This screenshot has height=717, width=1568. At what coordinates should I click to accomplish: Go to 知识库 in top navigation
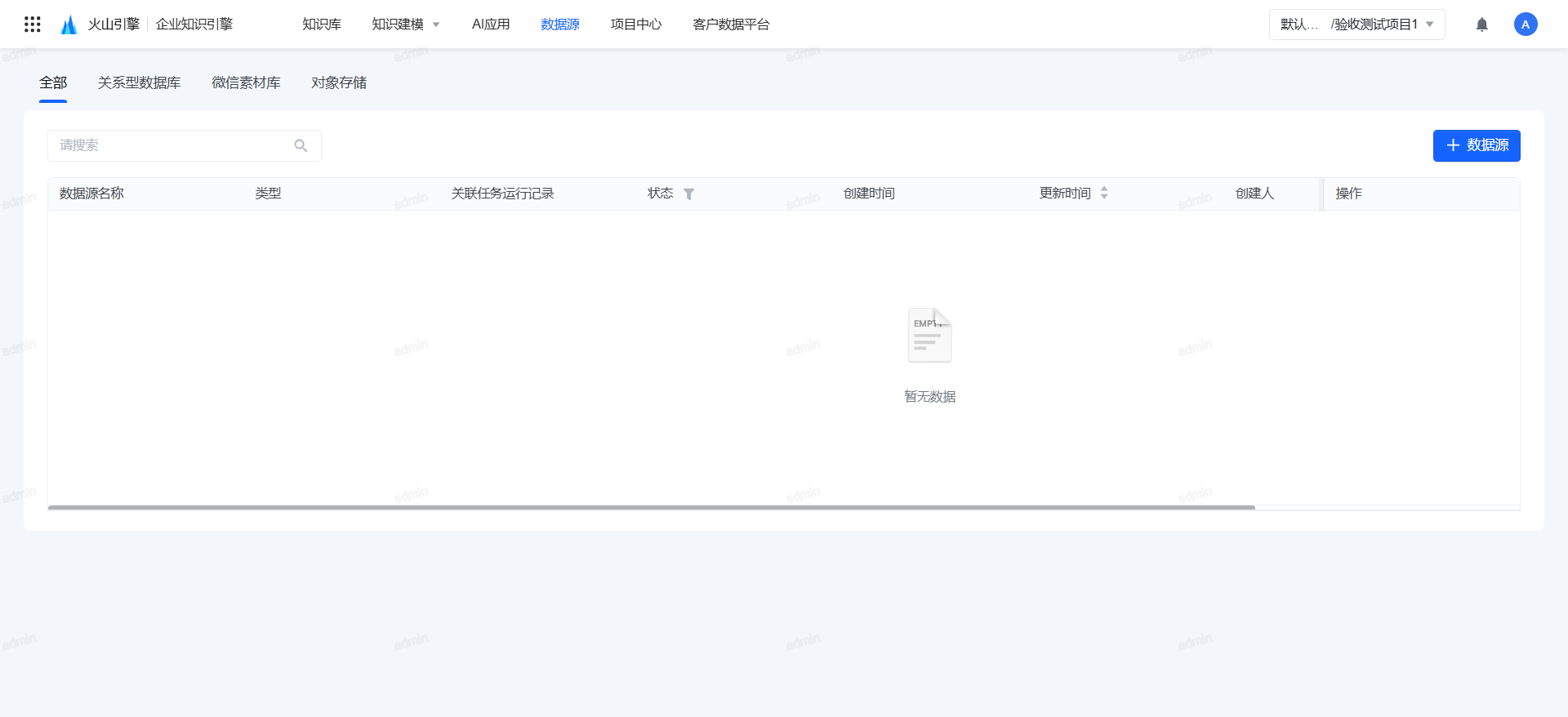322,24
